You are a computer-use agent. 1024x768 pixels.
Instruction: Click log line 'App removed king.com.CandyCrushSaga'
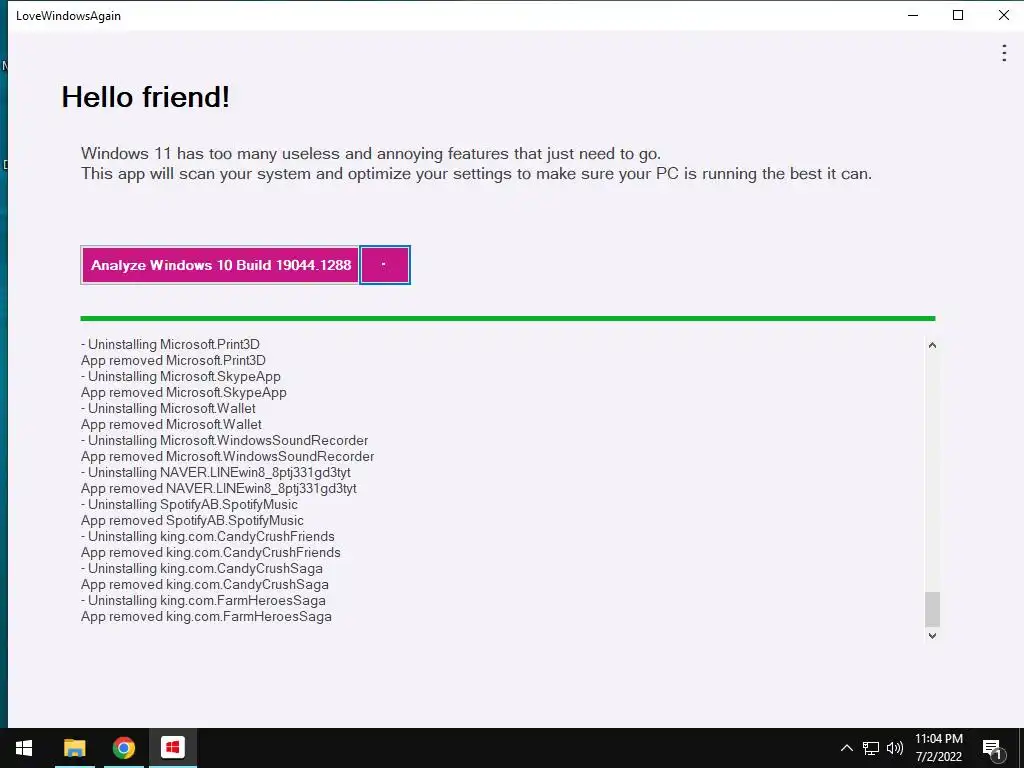[x=204, y=584]
